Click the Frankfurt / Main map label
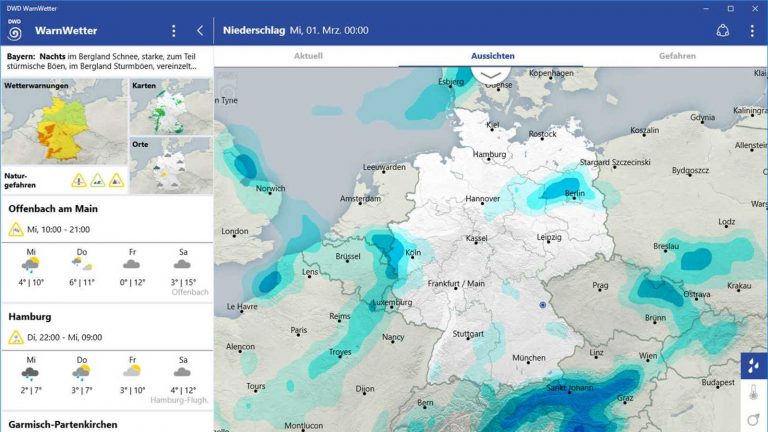 [456, 284]
